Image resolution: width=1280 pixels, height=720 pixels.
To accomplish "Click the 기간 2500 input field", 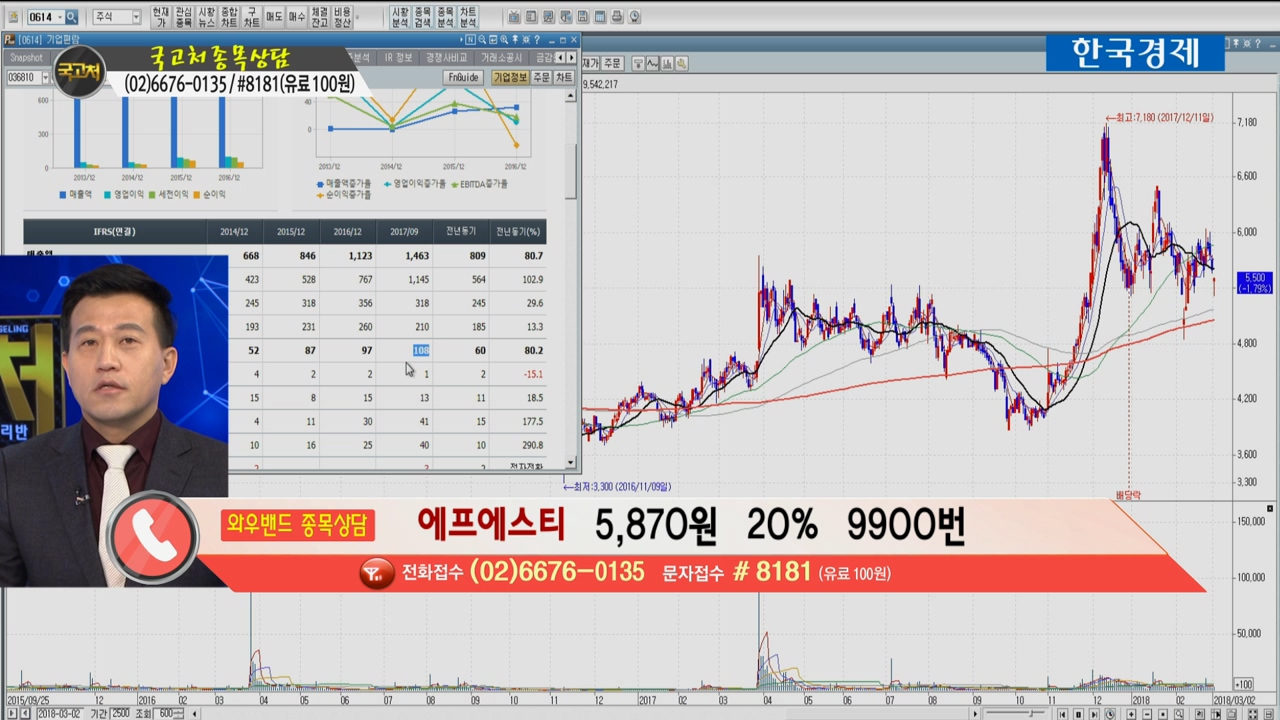I will click(x=120, y=714).
